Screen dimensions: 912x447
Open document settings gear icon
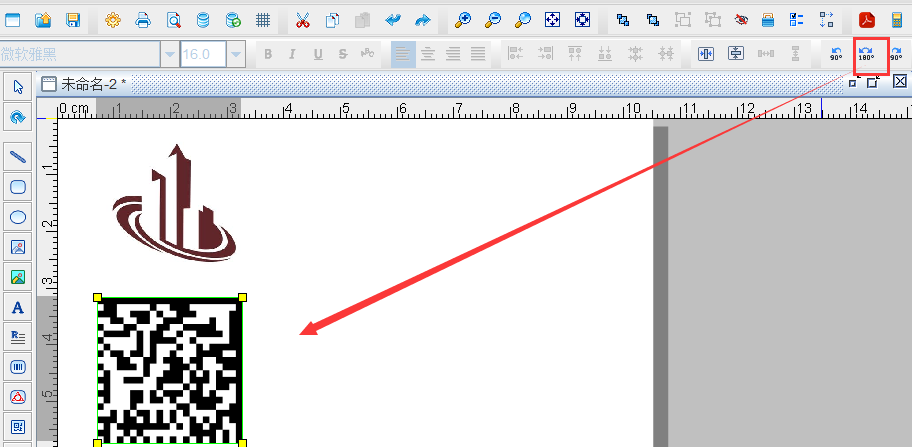click(112, 19)
